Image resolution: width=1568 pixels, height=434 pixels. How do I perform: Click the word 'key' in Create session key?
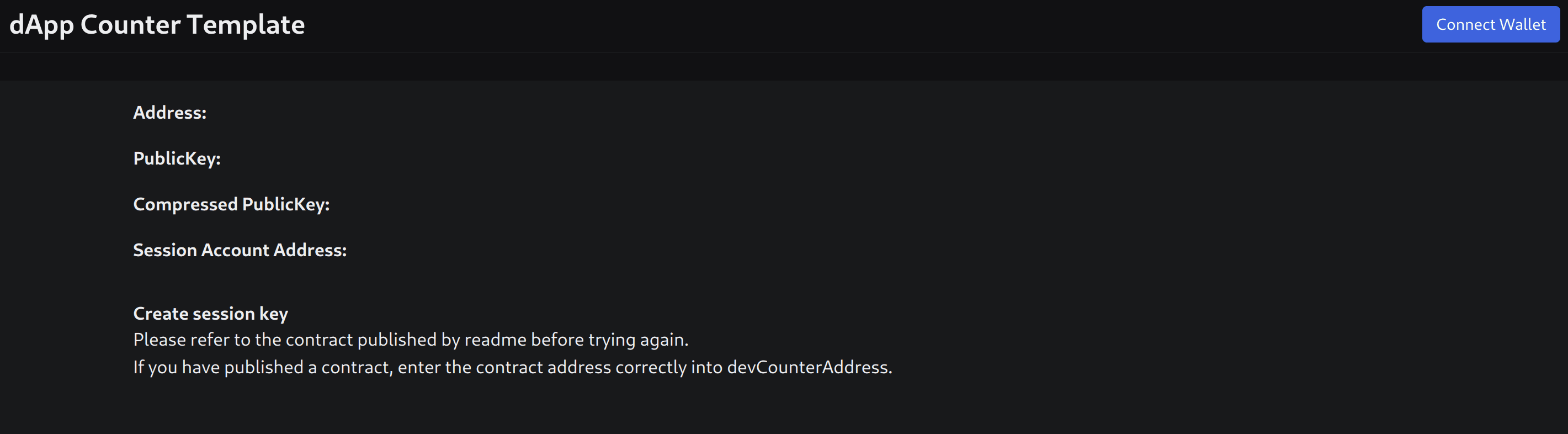point(273,314)
